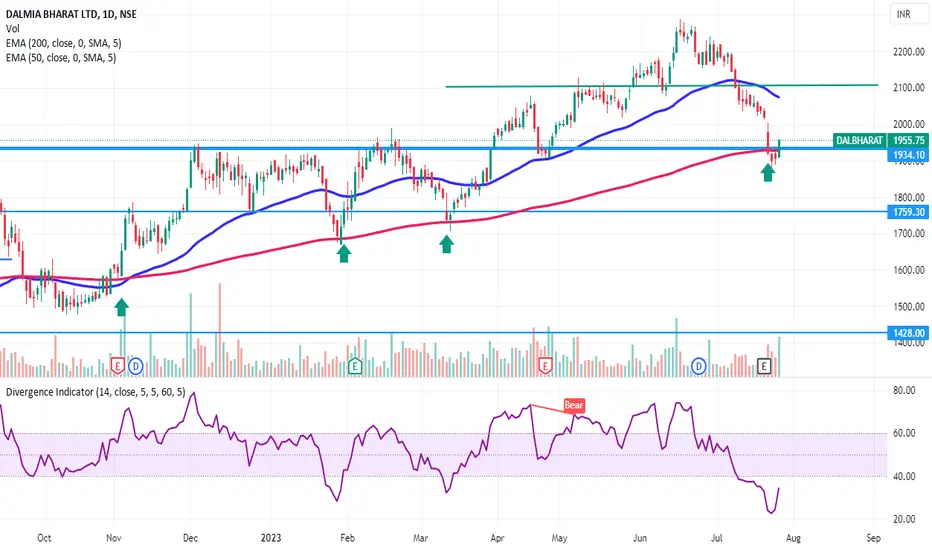Open the green E earnings marker near February

[355, 366]
